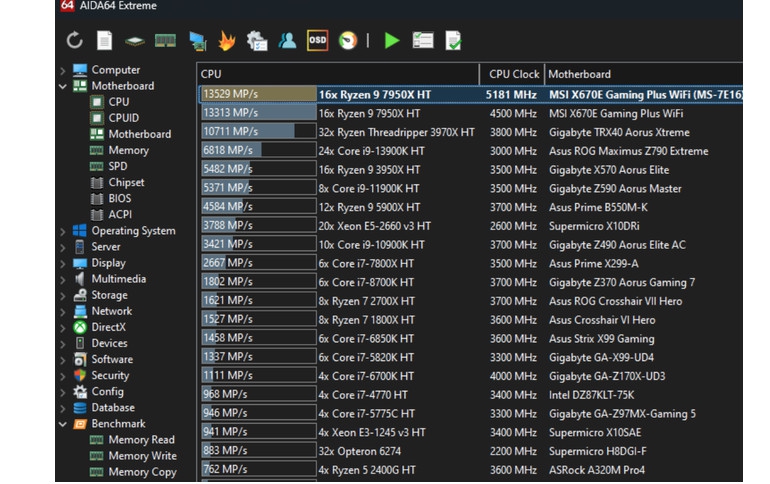The height and width of the screenshot is (484, 770).
Task: Select the 32x Opteron 6274 row
Action: click(470, 451)
